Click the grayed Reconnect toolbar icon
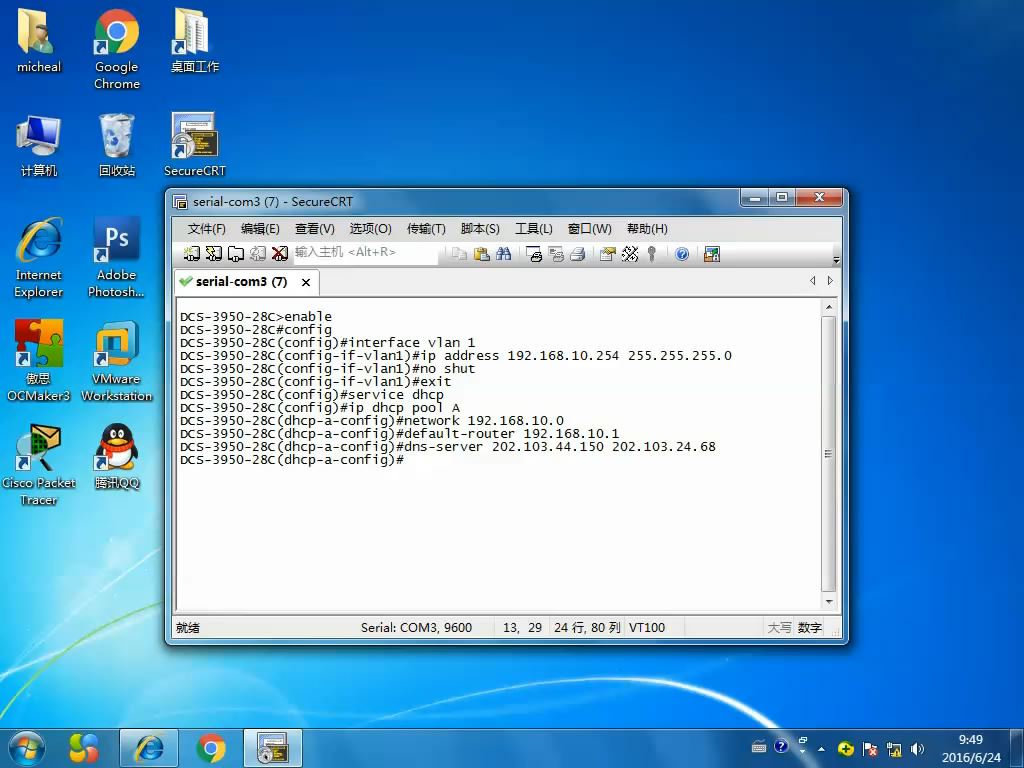This screenshot has width=1024, height=768. [x=258, y=254]
